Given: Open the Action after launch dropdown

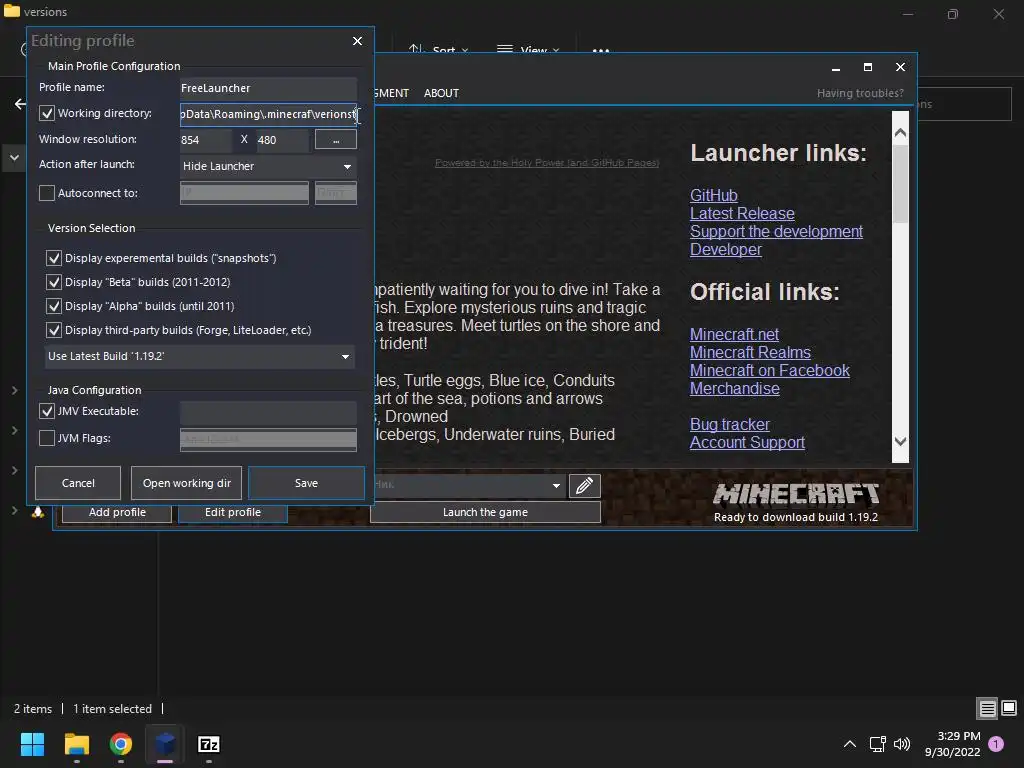Looking at the screenshot, I should (268, 166).
